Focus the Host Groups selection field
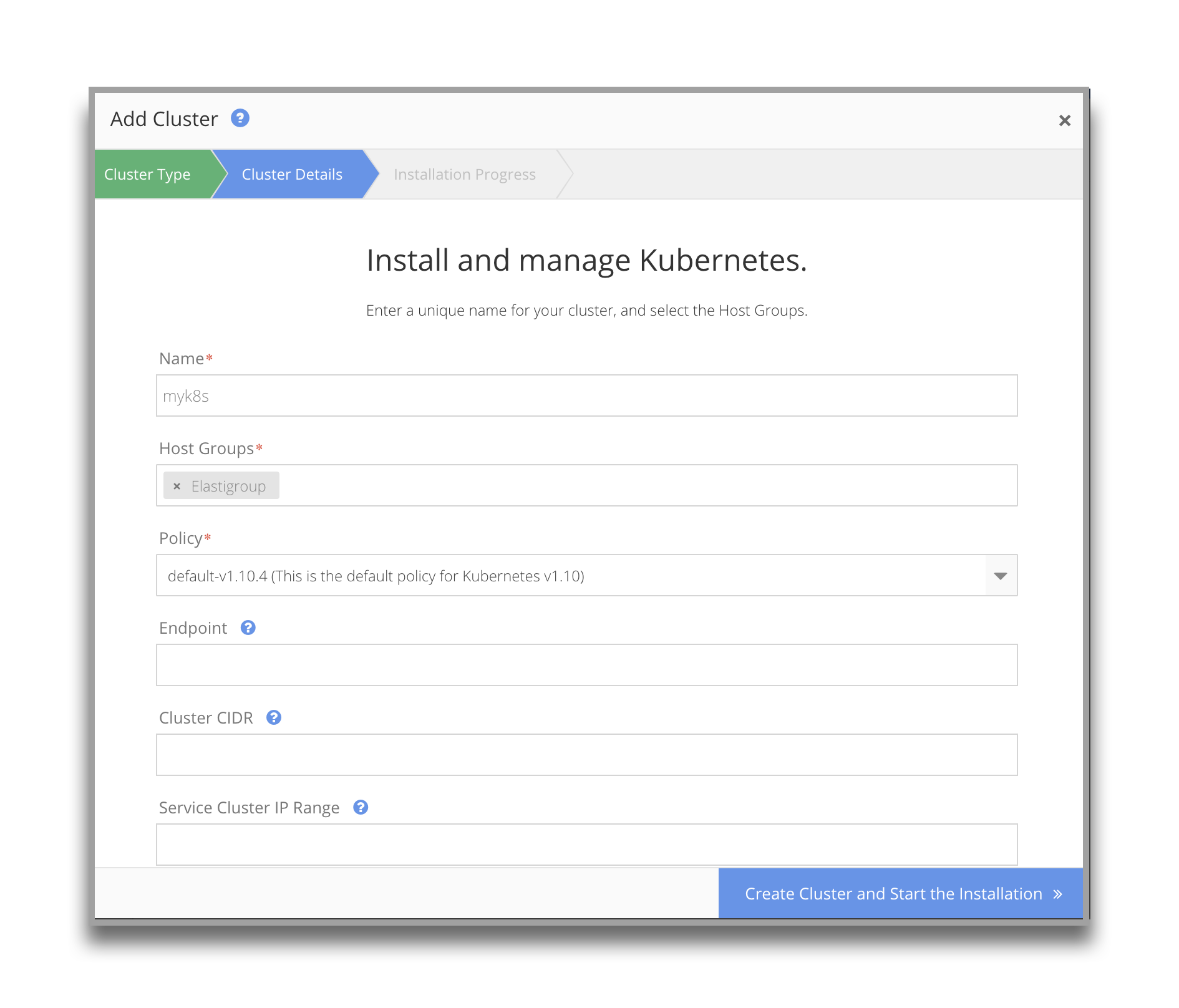1179x1008 pixels. 586,485
